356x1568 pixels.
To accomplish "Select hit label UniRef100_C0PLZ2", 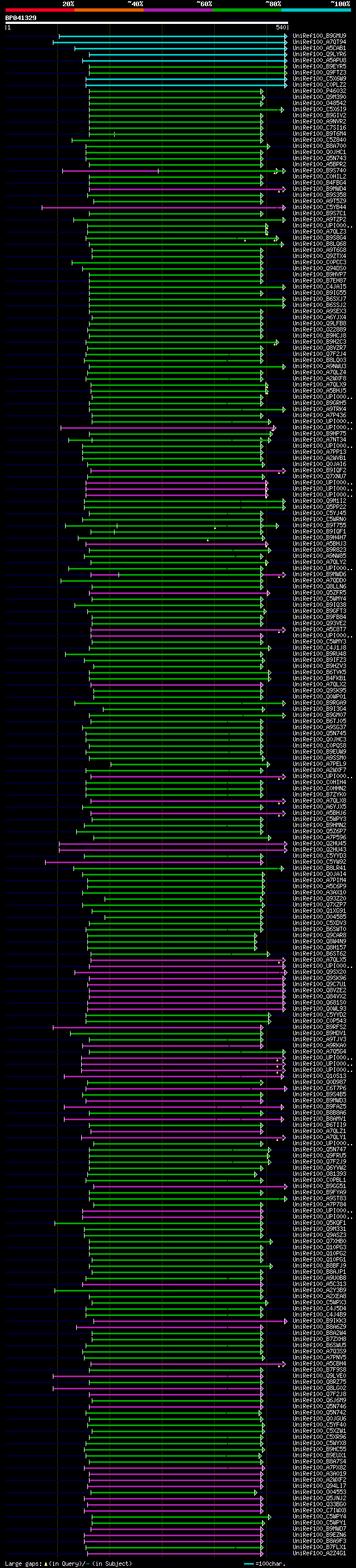I will point(319,85).
